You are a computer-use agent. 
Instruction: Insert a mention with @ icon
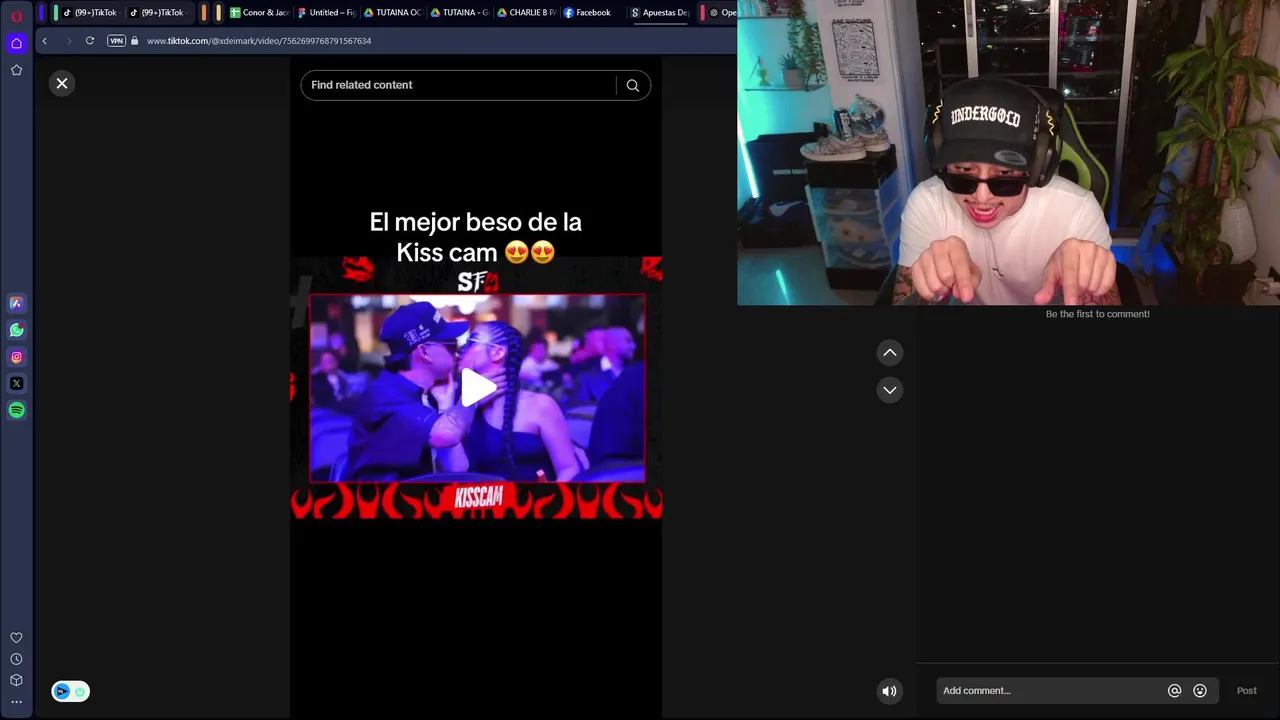point(1175,691)
